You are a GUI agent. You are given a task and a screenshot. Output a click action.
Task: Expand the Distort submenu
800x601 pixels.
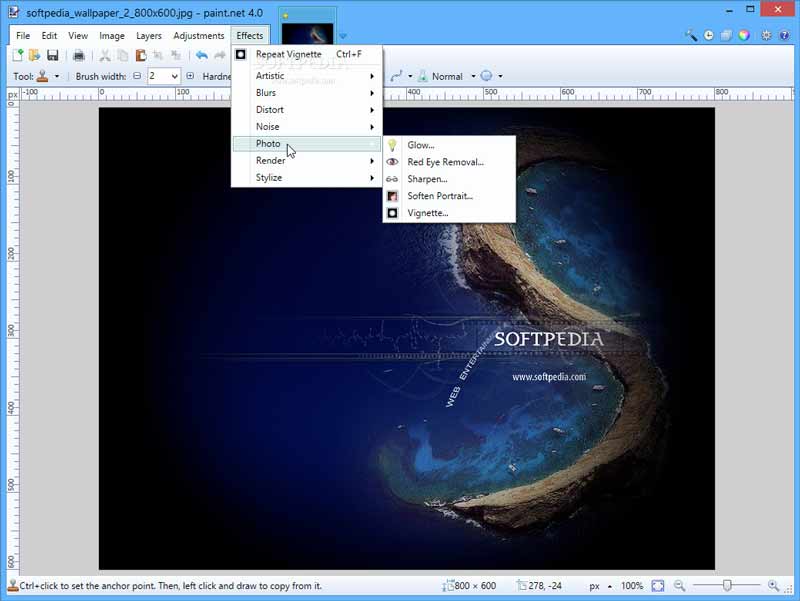pyautogui.click(x=307, y=110)
